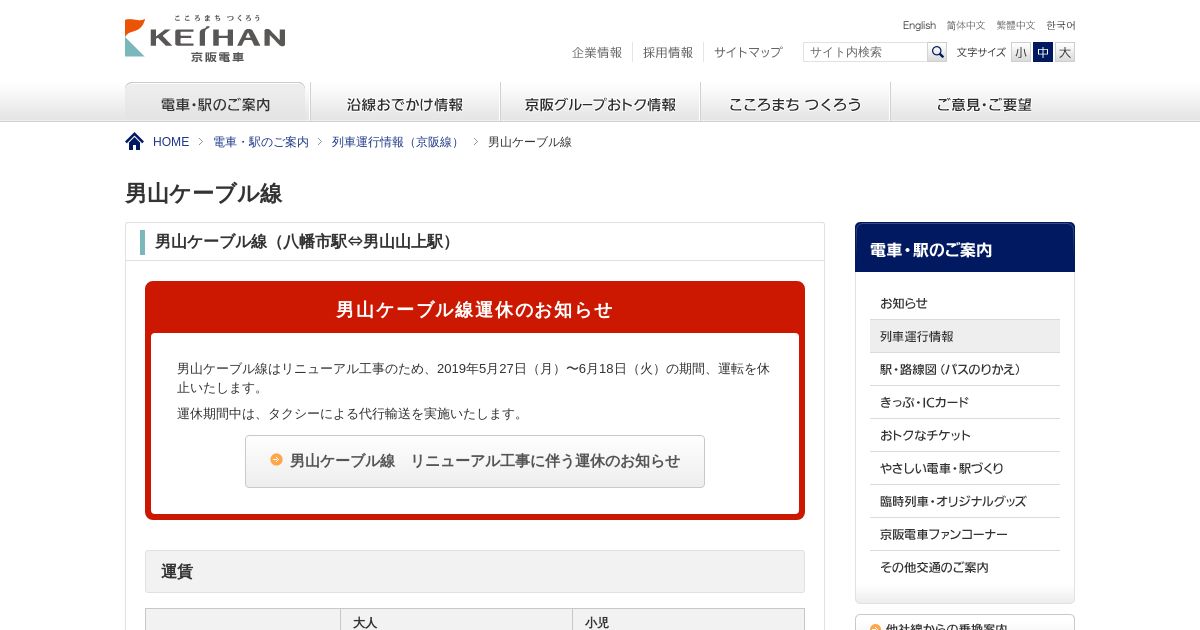
Task: Switch language to Korean (한국어)
Action: point(1061,25)
